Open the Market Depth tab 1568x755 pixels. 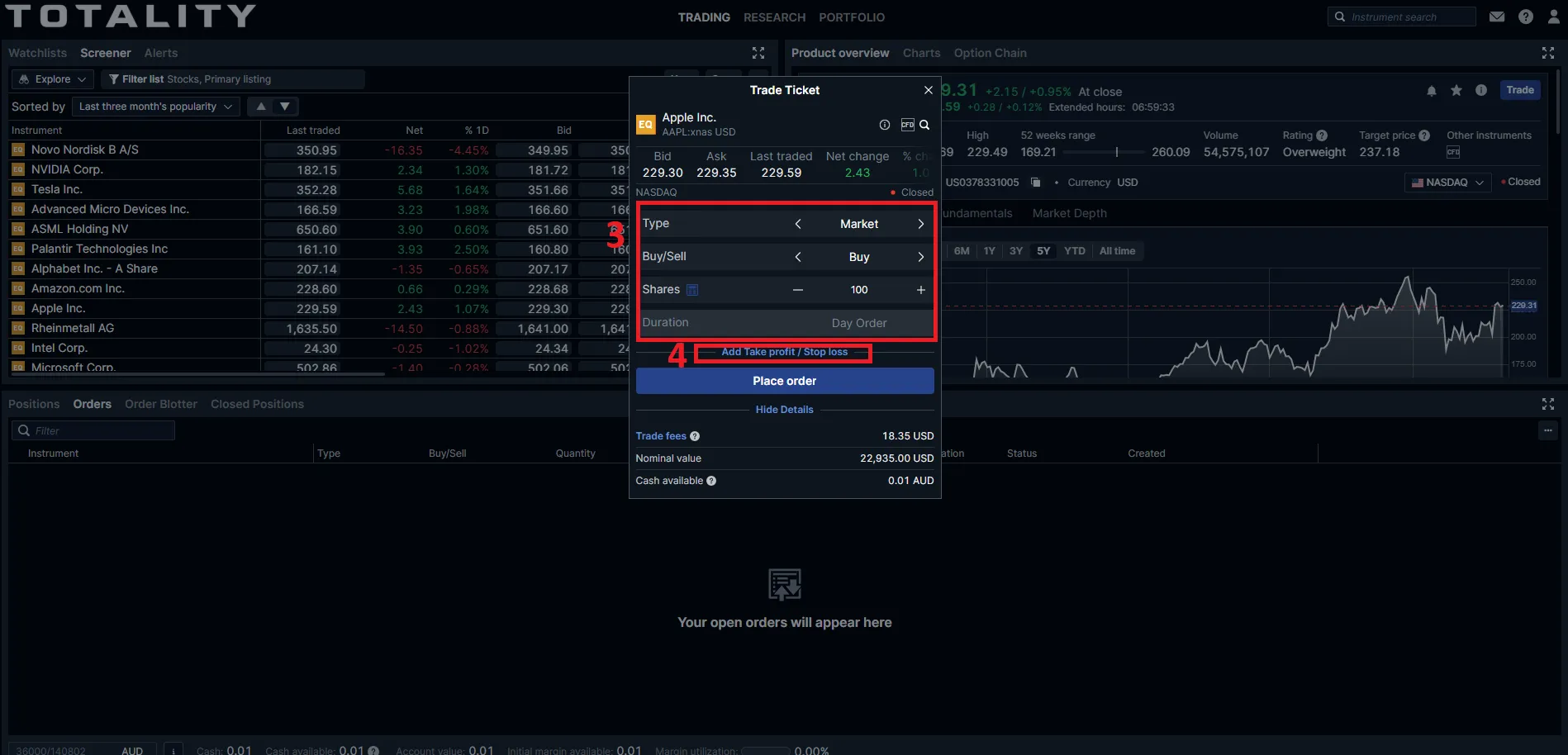[x=1069, y=213]
